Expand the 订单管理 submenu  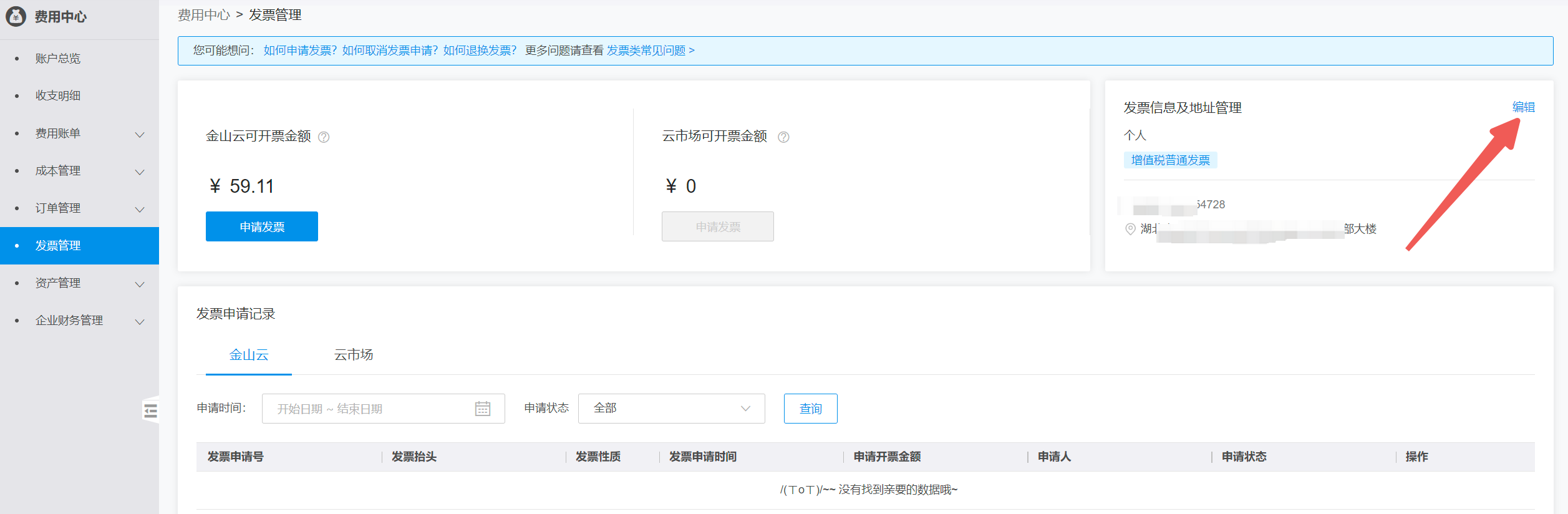(x=140, y=209)
